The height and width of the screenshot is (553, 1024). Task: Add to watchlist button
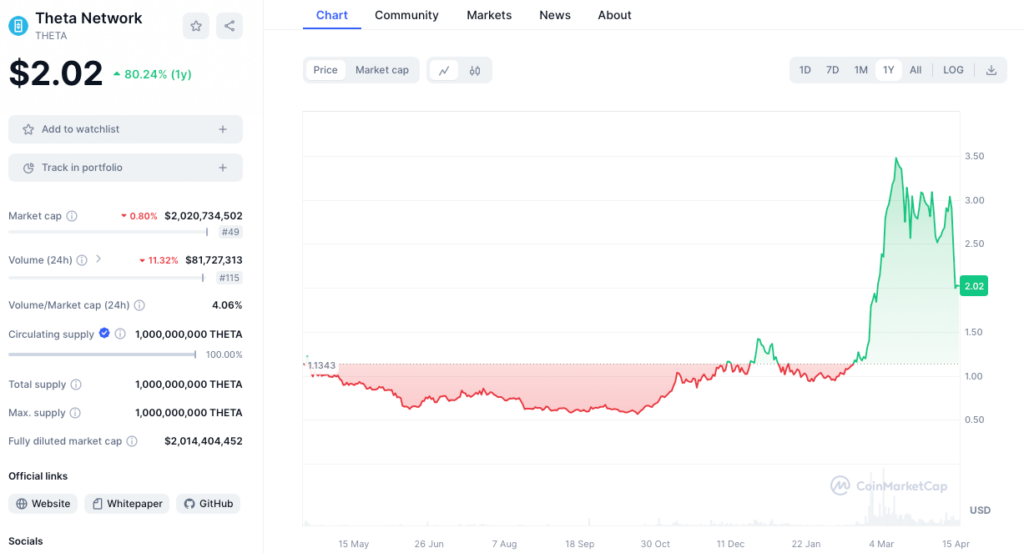pyautogui.click(x=125, y=129)
